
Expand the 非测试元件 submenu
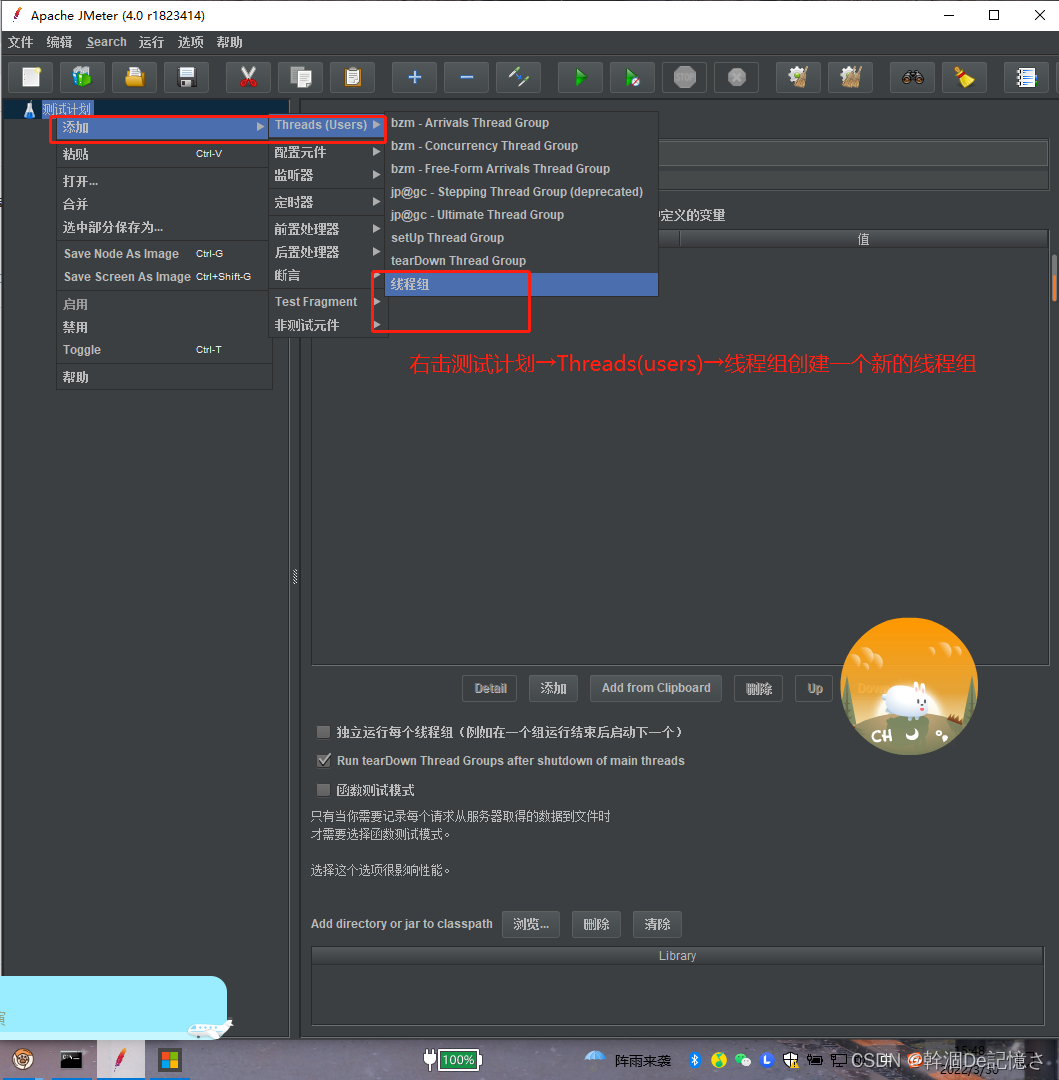pyautogui.click(x=327, y=324)
